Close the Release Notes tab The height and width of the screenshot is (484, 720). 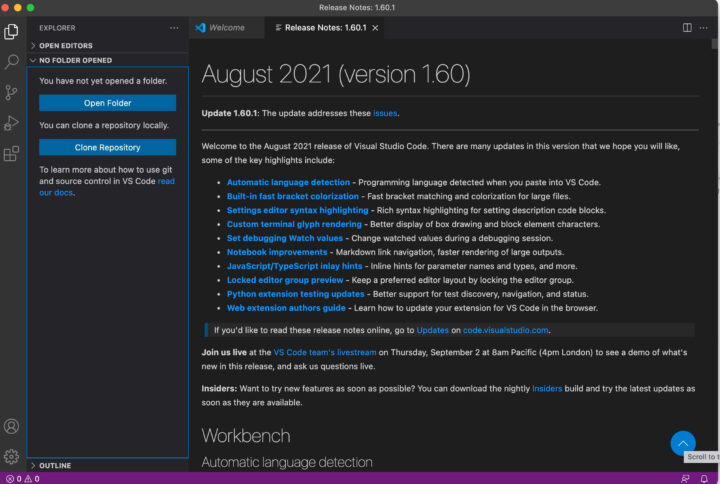pyautogui.click(x=375, y=28)
